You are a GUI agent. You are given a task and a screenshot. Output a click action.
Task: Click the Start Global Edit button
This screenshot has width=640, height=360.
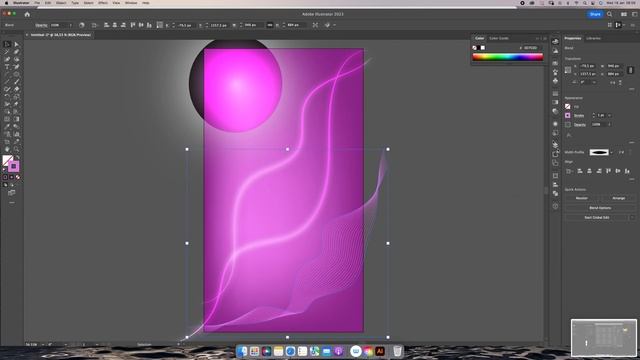pos(596,218)
